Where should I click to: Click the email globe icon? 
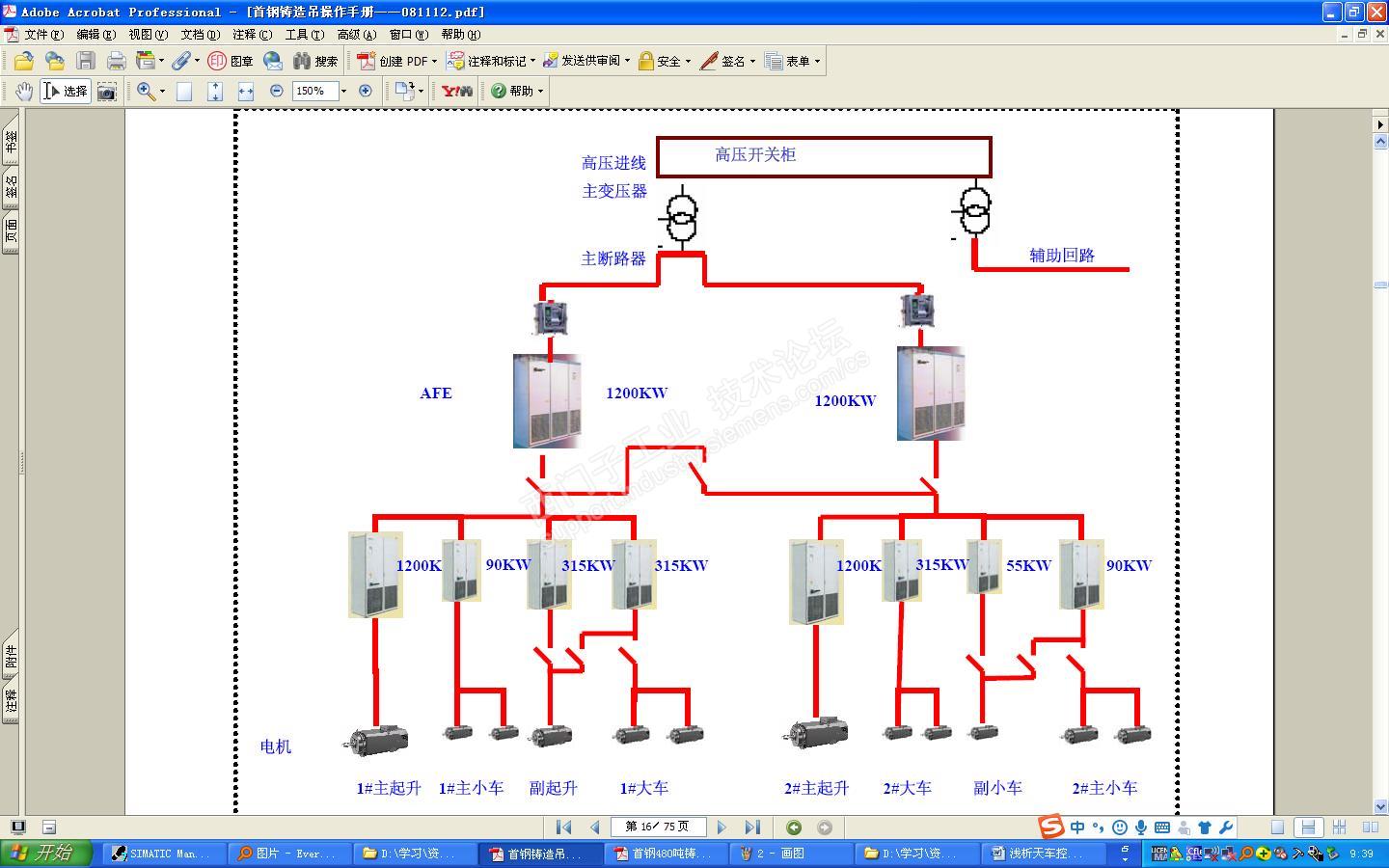[273, 61]
